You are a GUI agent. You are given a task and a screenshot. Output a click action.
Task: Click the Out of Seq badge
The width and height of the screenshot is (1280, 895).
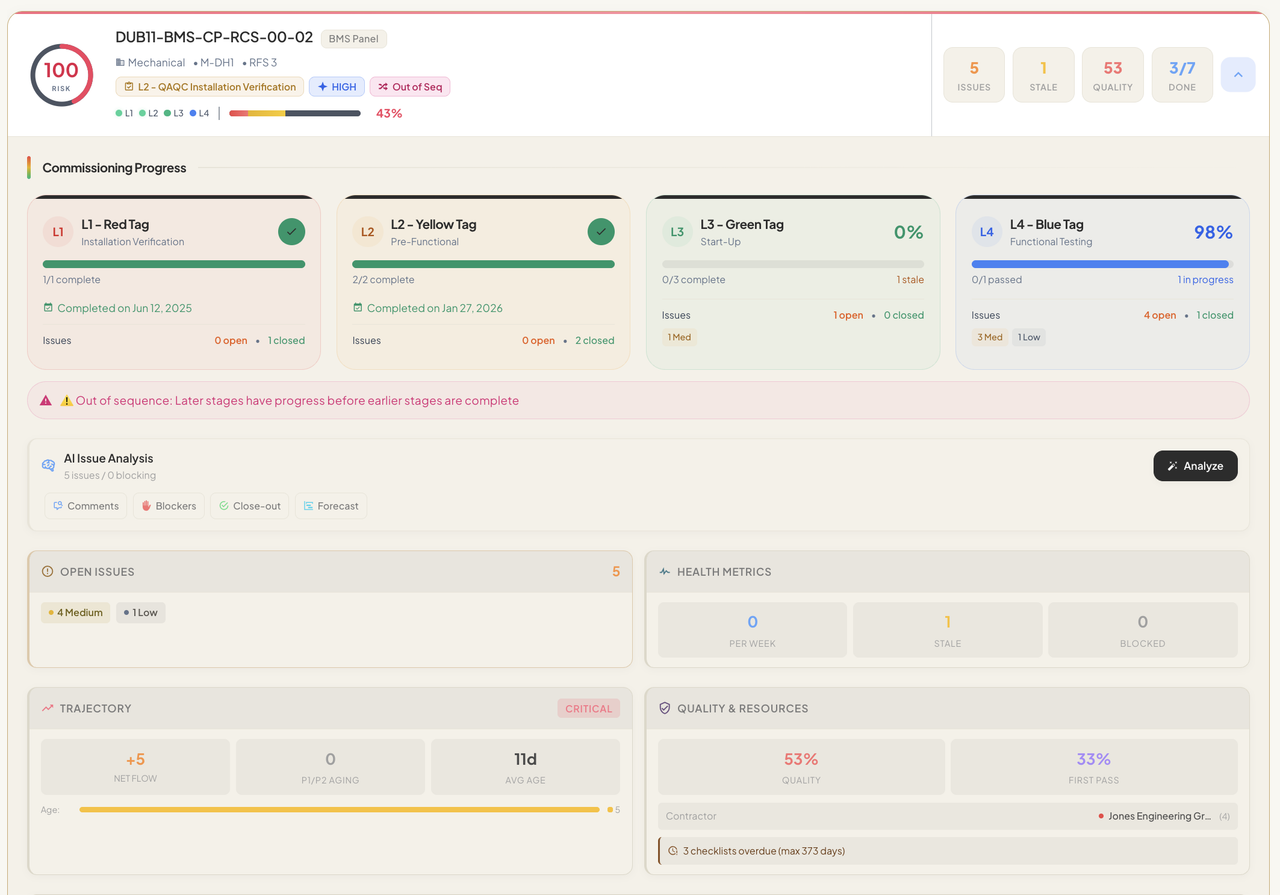pyautogui.click(x=410, y=87)
